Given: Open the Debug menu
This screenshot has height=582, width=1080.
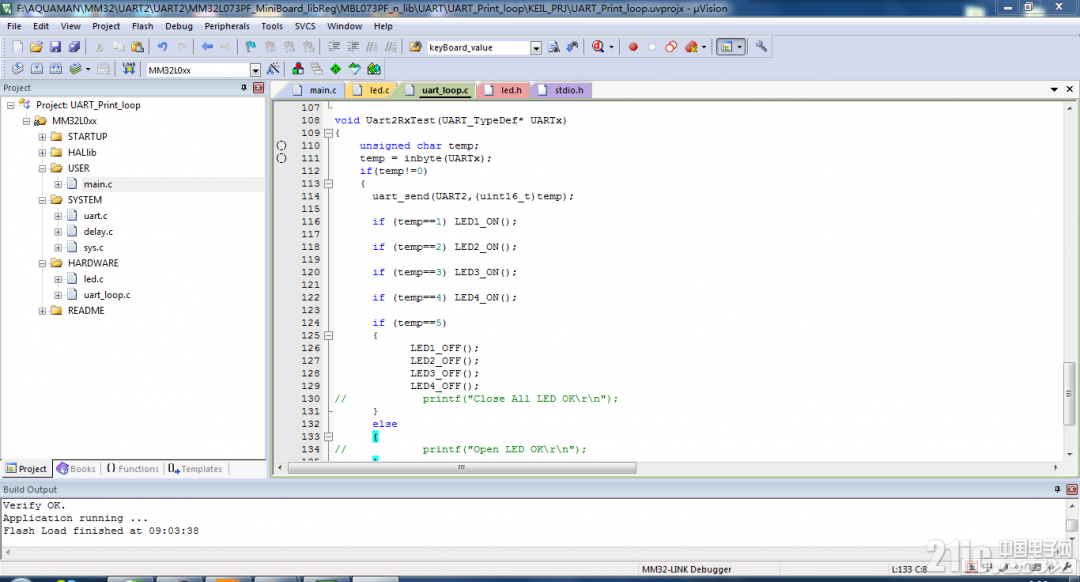Looking at the screenshot, I should pos(178,26).
